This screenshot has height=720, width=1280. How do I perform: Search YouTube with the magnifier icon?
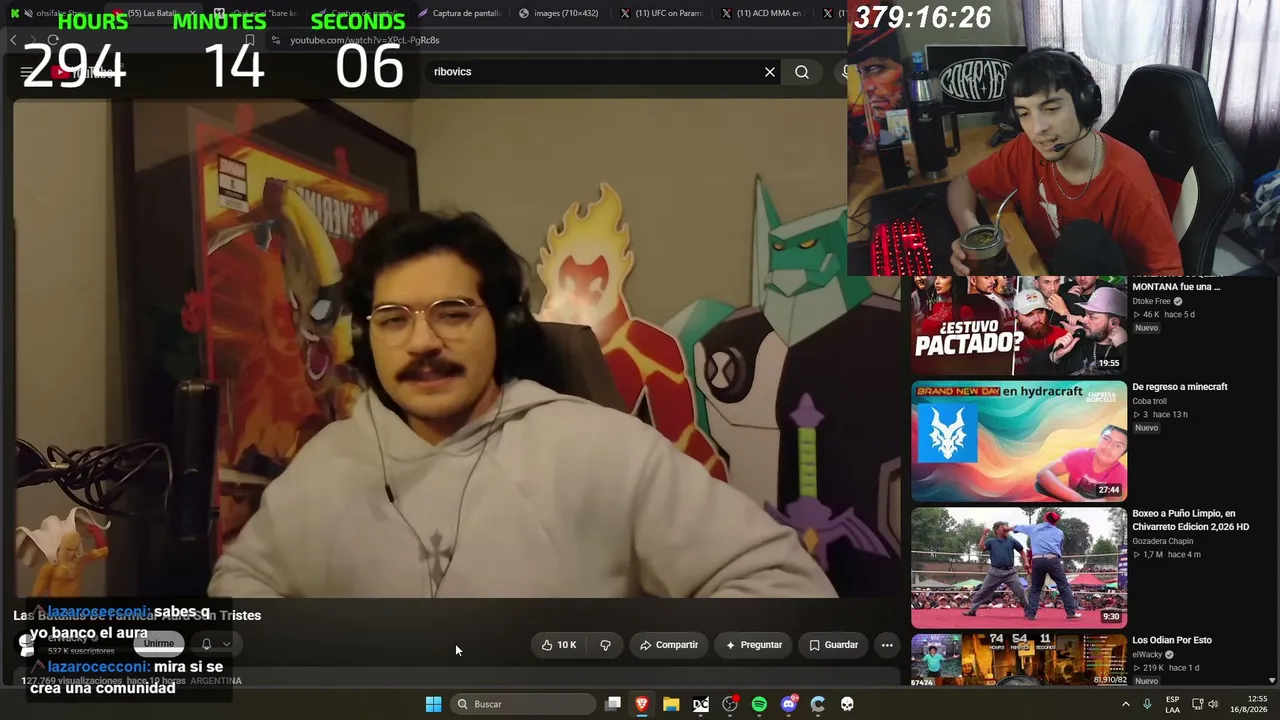click(x=802, y=72)
